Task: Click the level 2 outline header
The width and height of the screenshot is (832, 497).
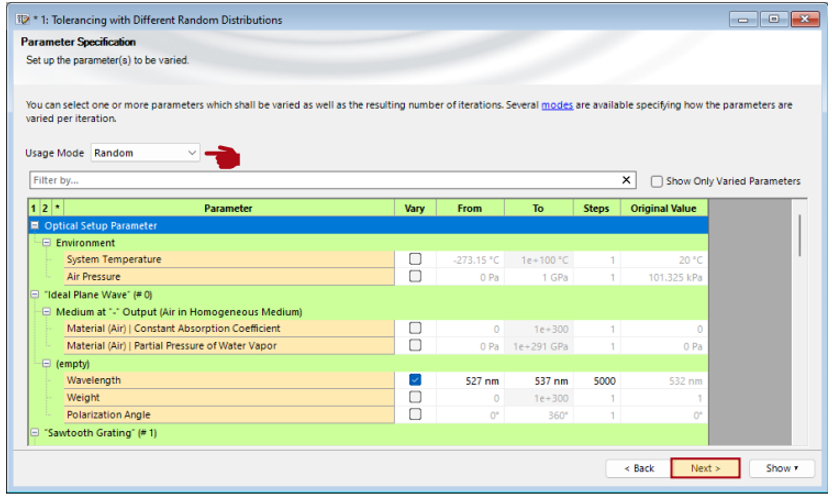Action: click(45, 208)
